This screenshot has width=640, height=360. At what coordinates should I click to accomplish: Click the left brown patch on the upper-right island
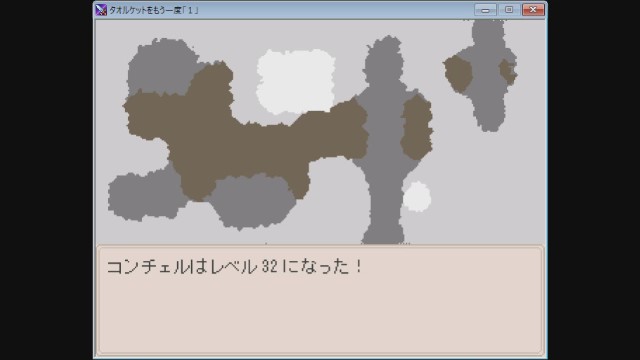pos(458,74)
